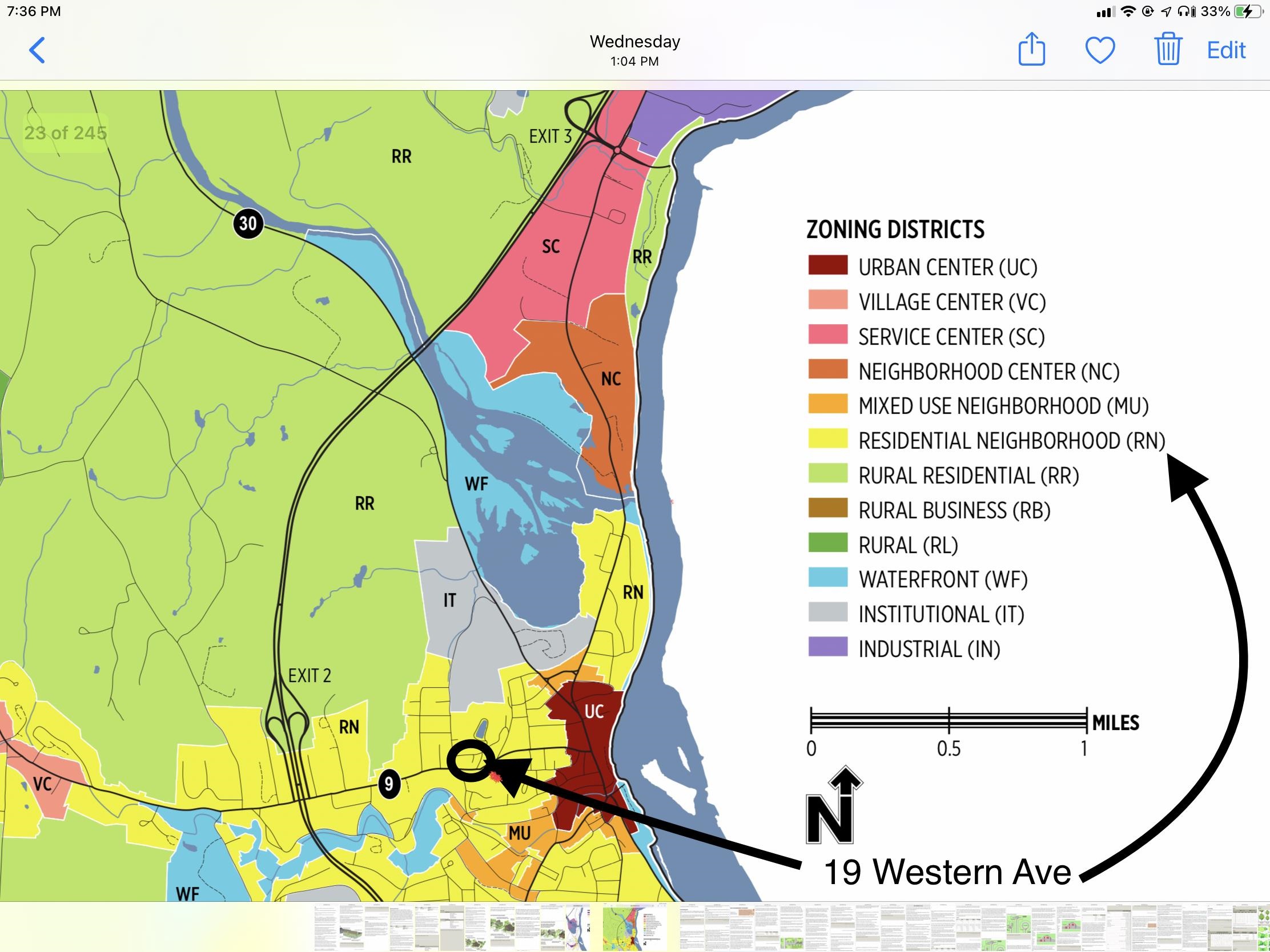This screenshot has width=1270, height=952.
Task: Tap the location arrow status icon
Action: pos(1166,11)
